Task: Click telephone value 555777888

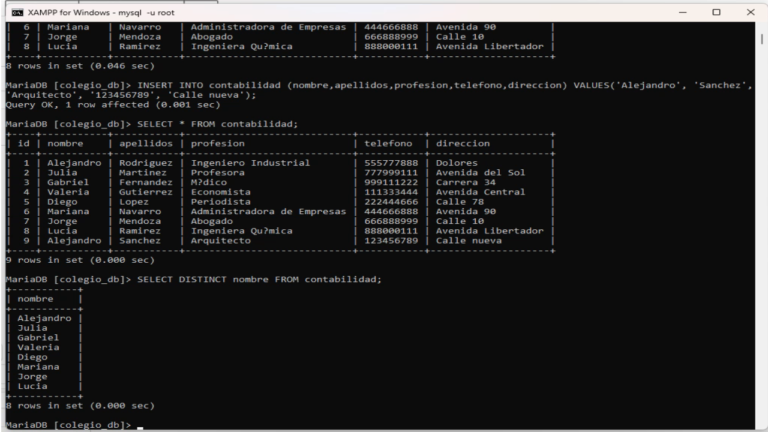Action: [x=391, y=163]
